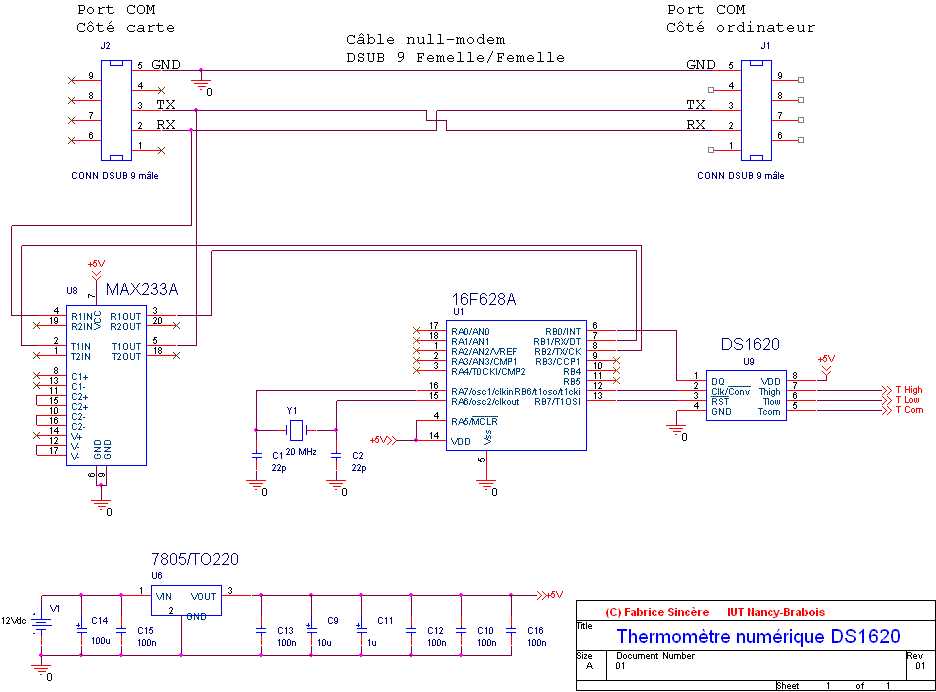
Task: Click "CONN DSUB 9 mâle" under J2
Action: click(x=115, y=176)
